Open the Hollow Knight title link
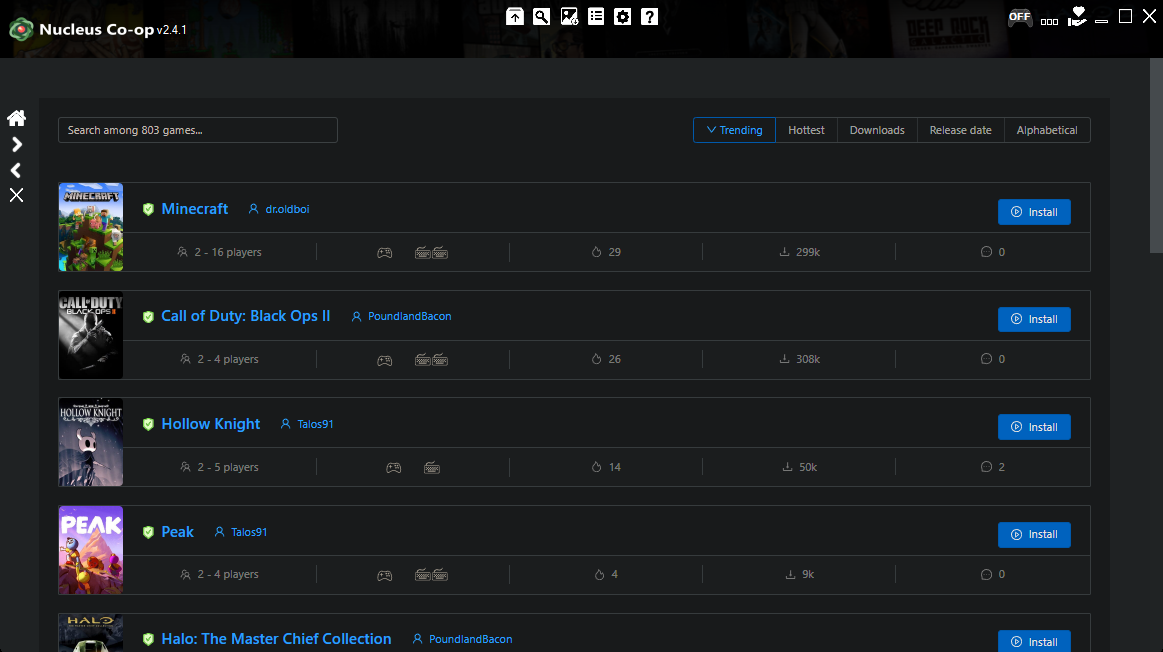 click(211, 424)
